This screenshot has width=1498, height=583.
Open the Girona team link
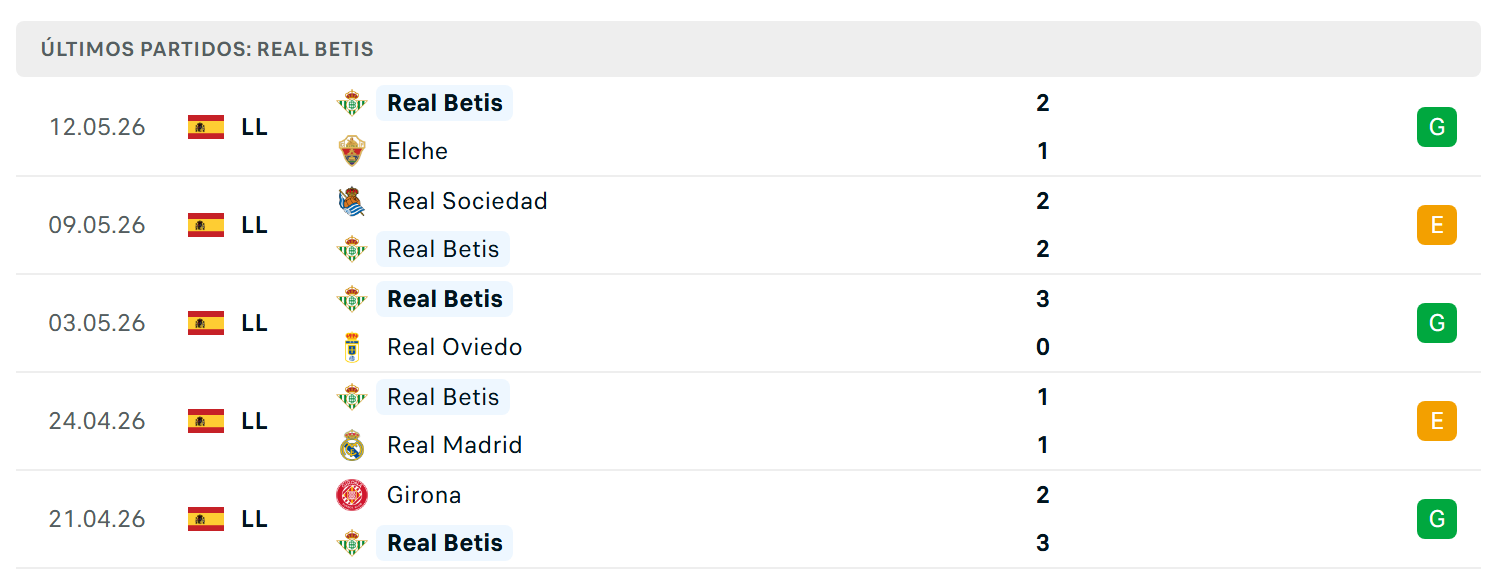point(424,495)
